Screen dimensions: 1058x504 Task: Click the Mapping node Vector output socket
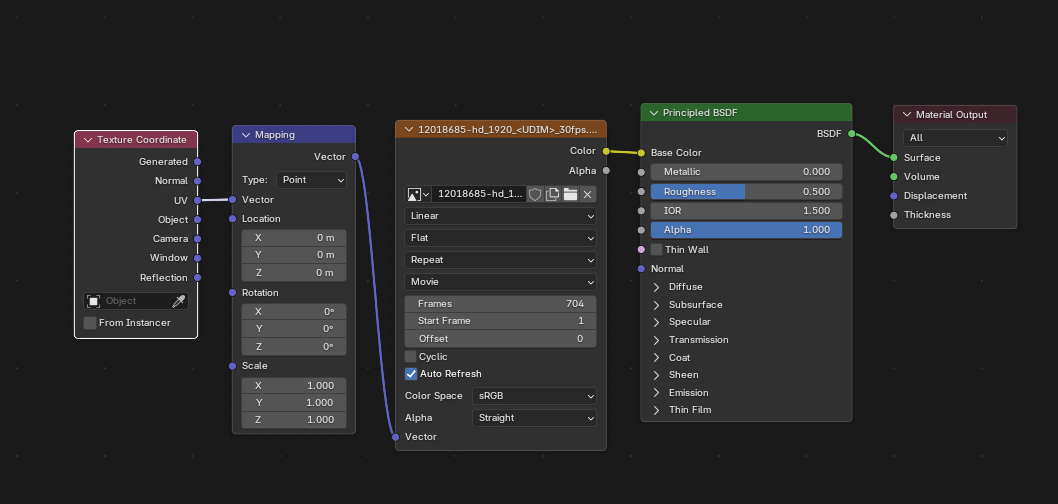coord(355,157)
